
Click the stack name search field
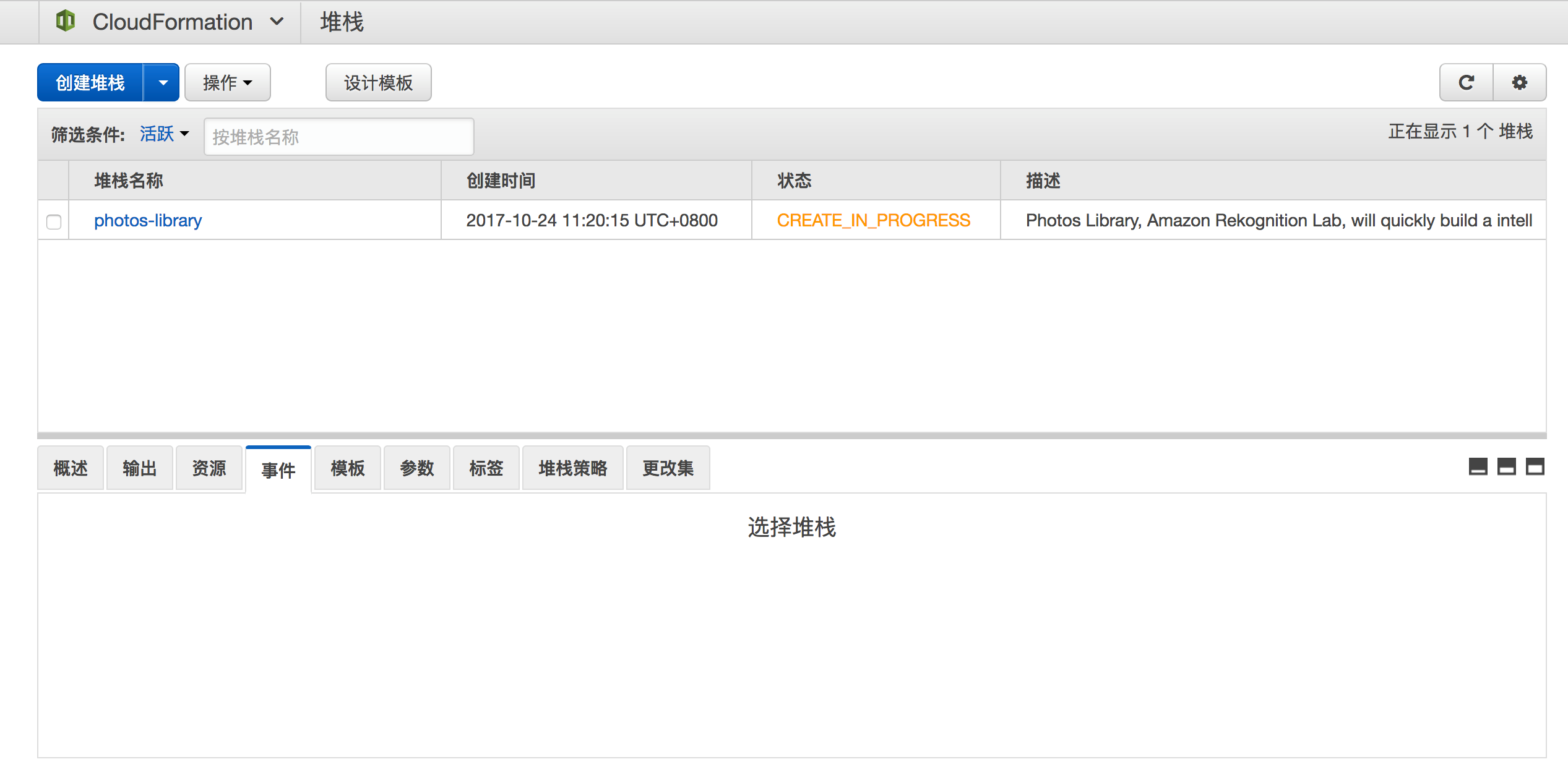[x=338, y=137]
